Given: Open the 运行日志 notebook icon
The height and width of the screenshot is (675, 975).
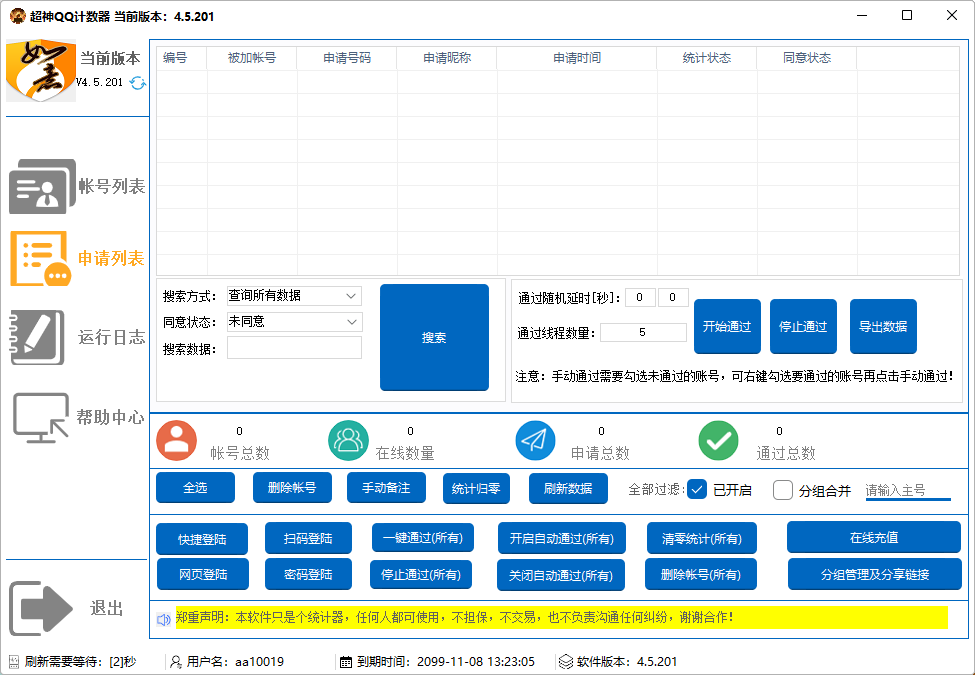Looking at the screenshot, I should [x=37, y=338].
